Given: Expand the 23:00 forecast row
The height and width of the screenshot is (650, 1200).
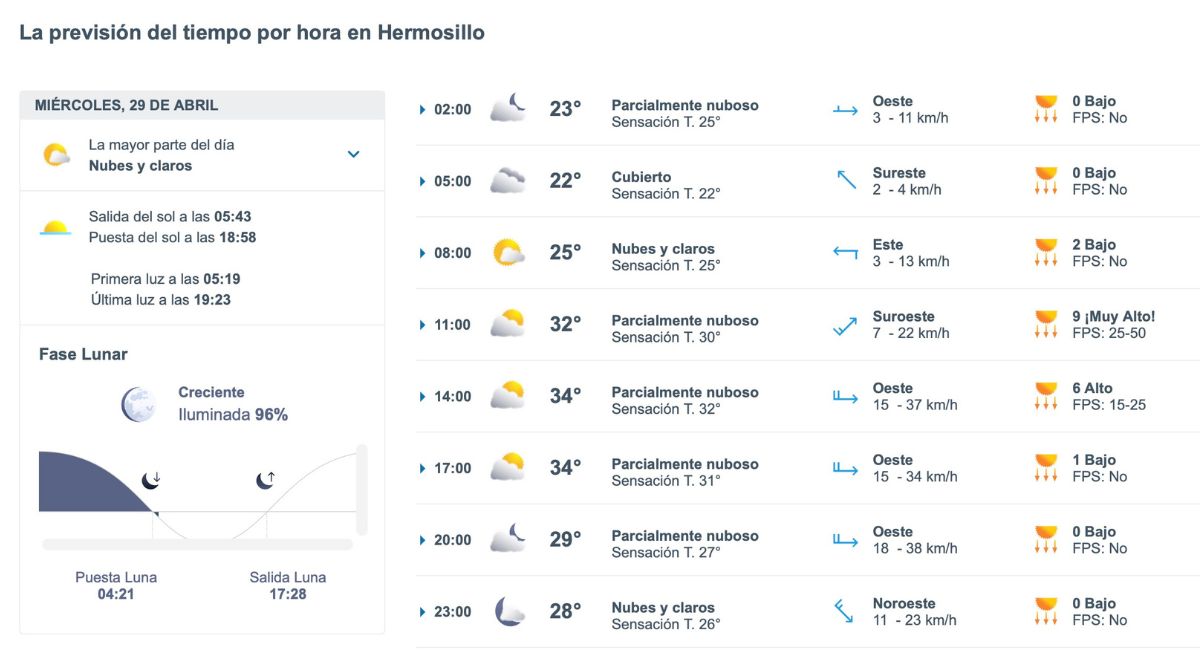Looking at the screenshot, I should tap(421, 611).
